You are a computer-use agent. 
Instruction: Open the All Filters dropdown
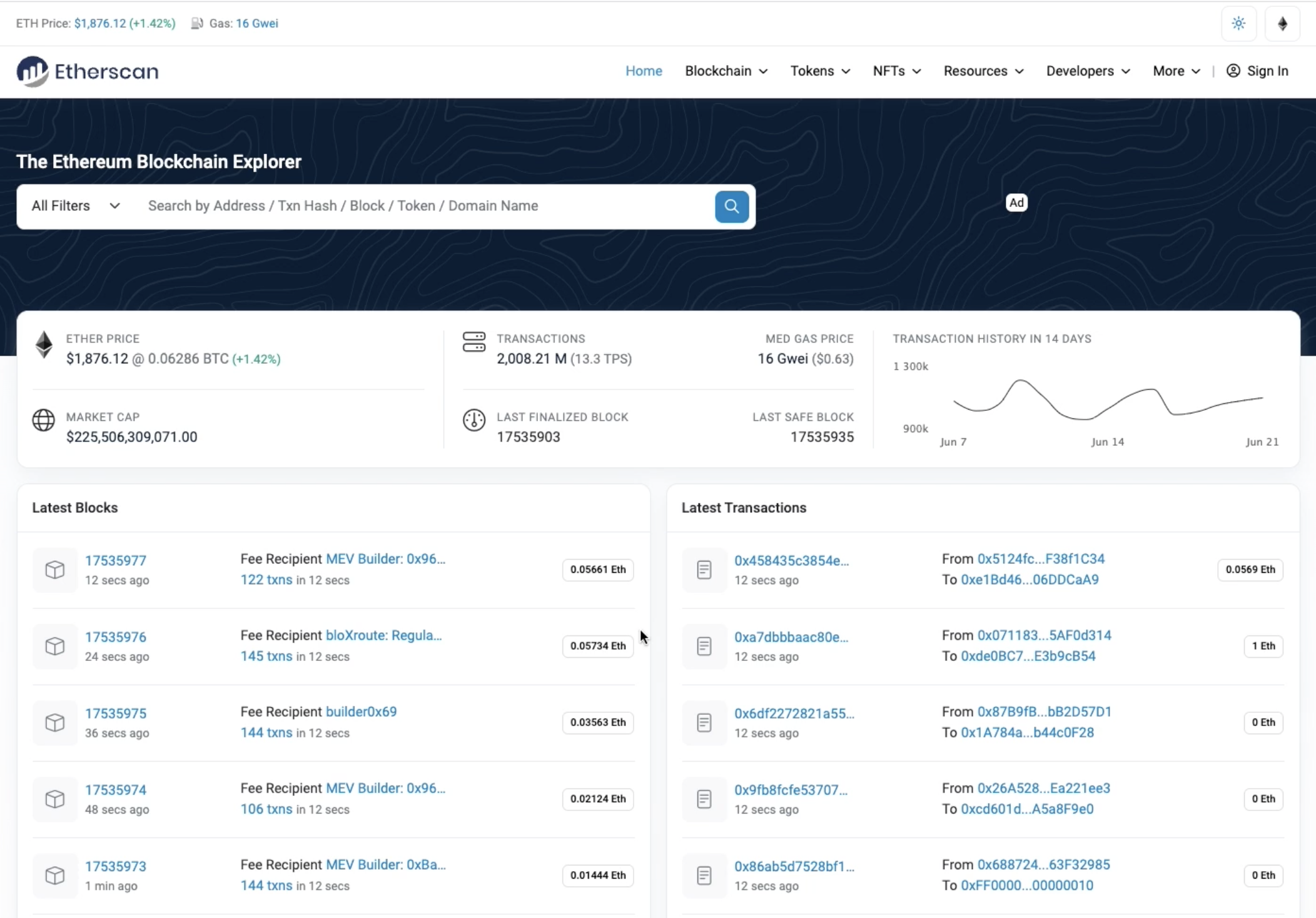[75, 206]
